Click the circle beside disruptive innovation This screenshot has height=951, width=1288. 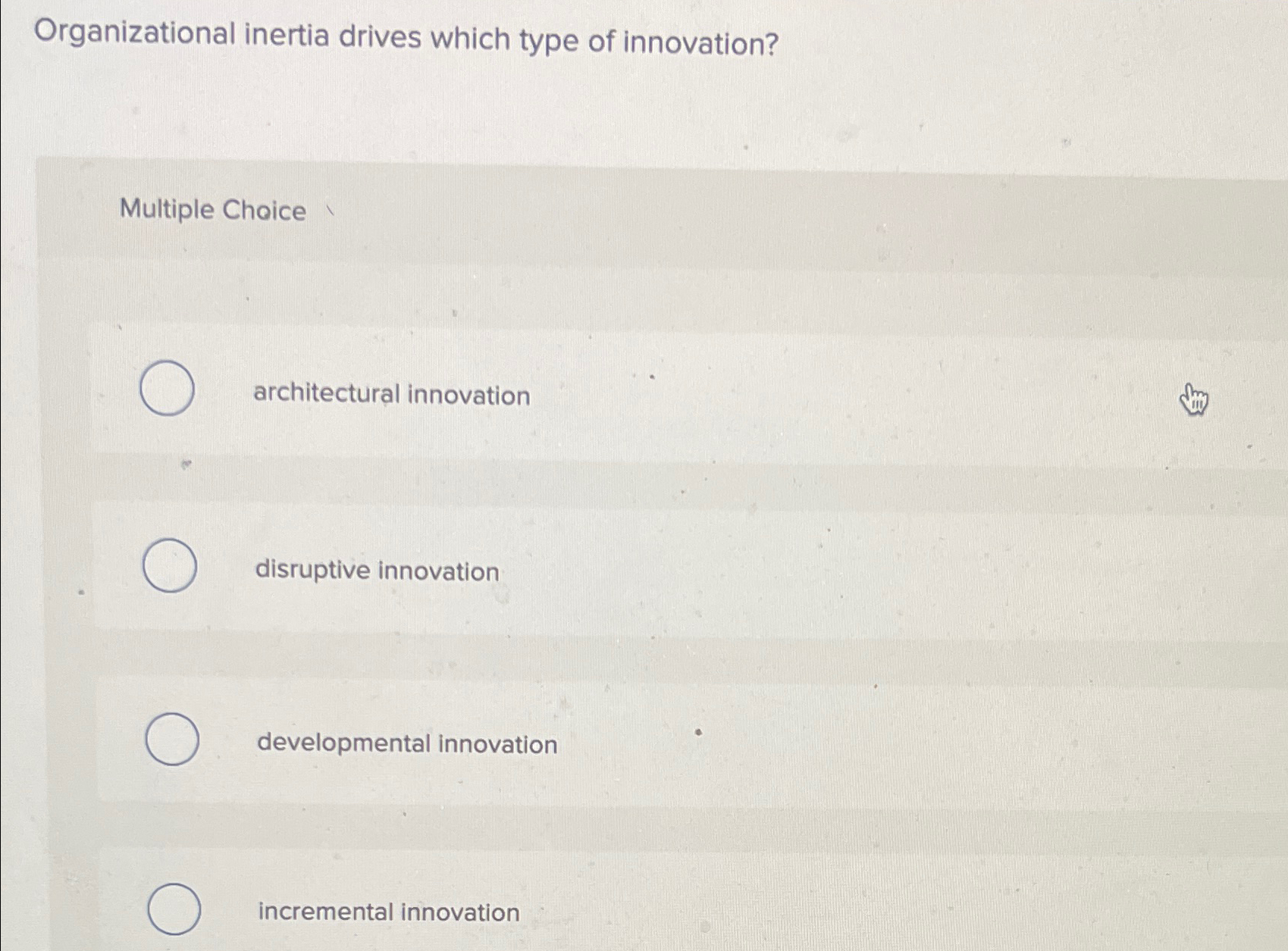click(x=170, y=567)
